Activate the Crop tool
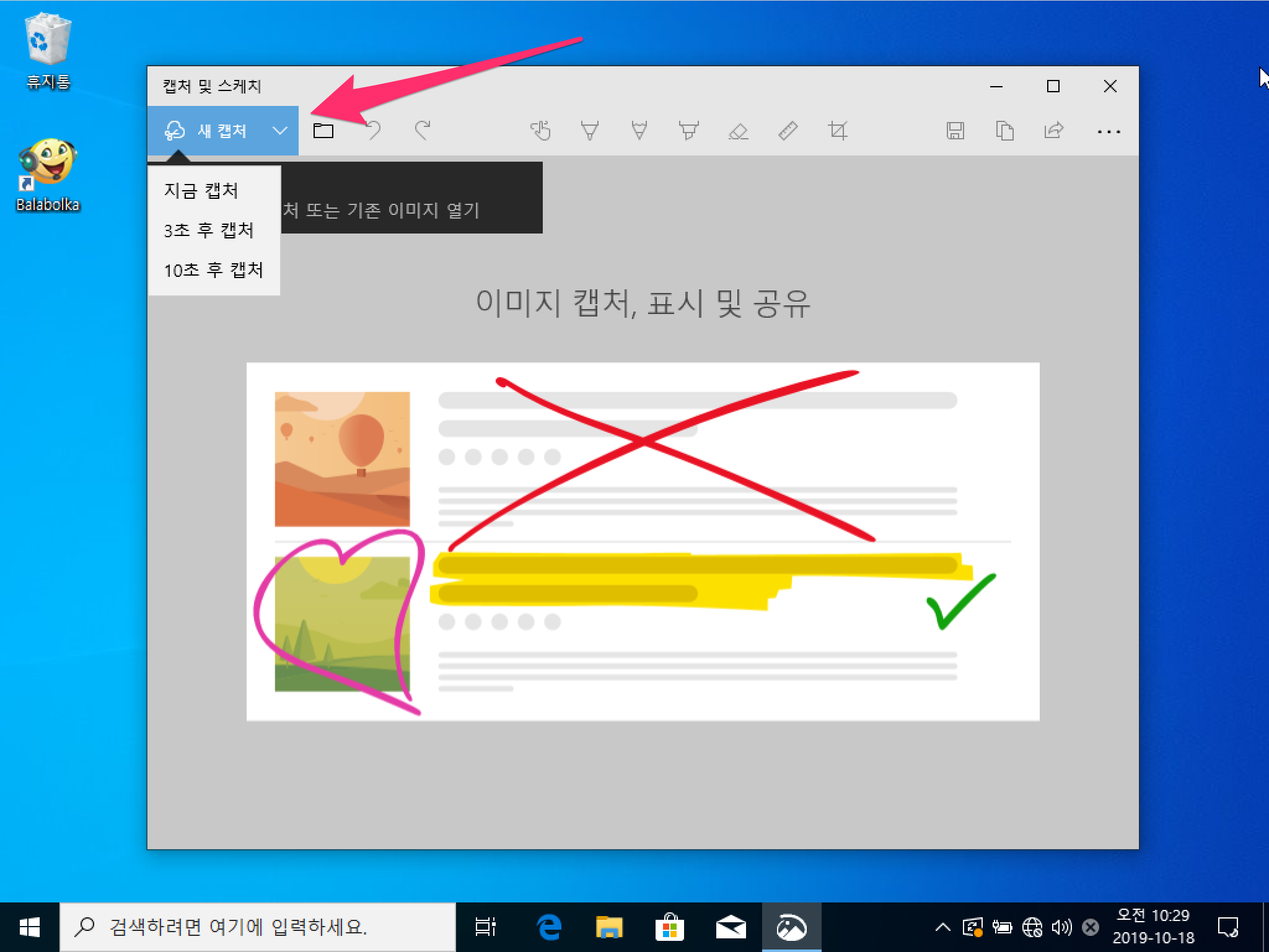1269x952 pixels. pyautogui.click(x=837, y=131)
